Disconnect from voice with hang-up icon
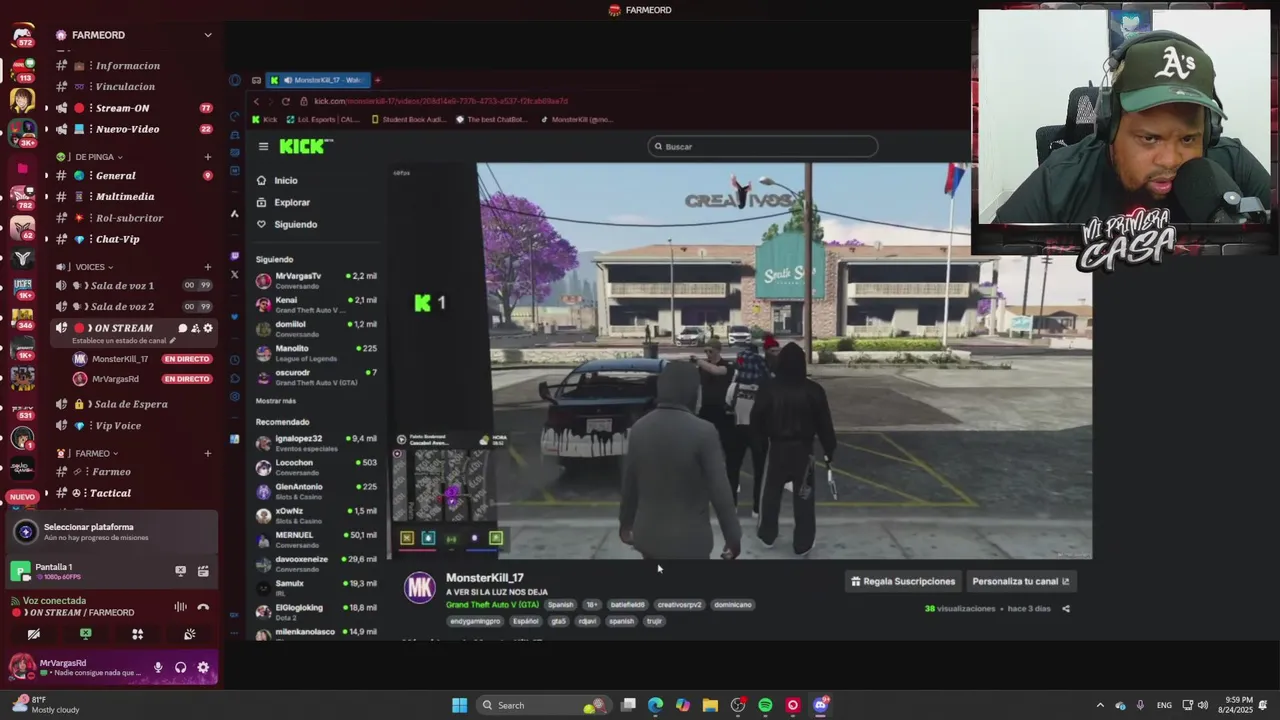The height and width of the screenshot is (720, 1280). 203,607
